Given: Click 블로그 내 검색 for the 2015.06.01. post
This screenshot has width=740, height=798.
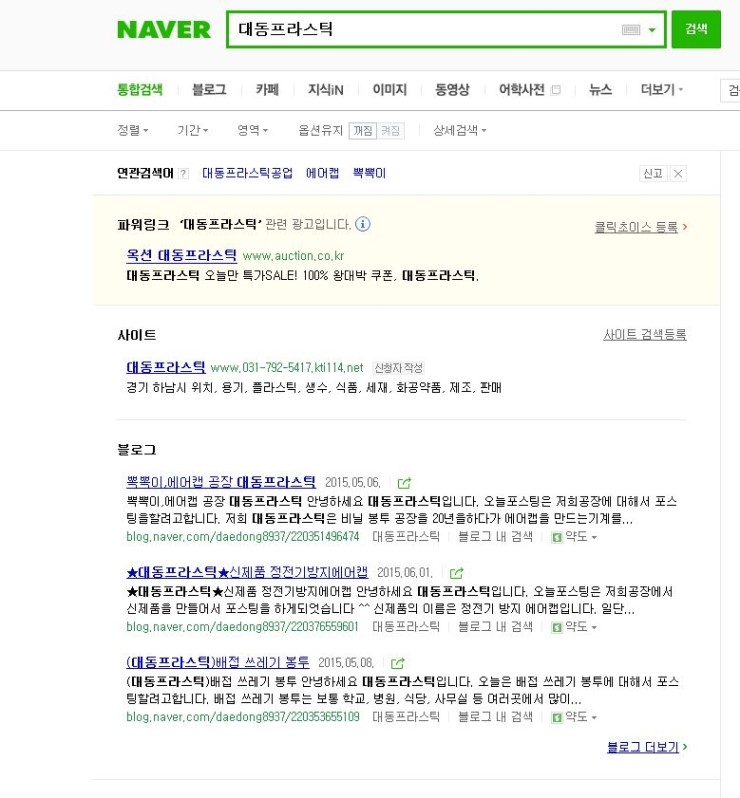Looking at the screenshot, I should [495, 626].
